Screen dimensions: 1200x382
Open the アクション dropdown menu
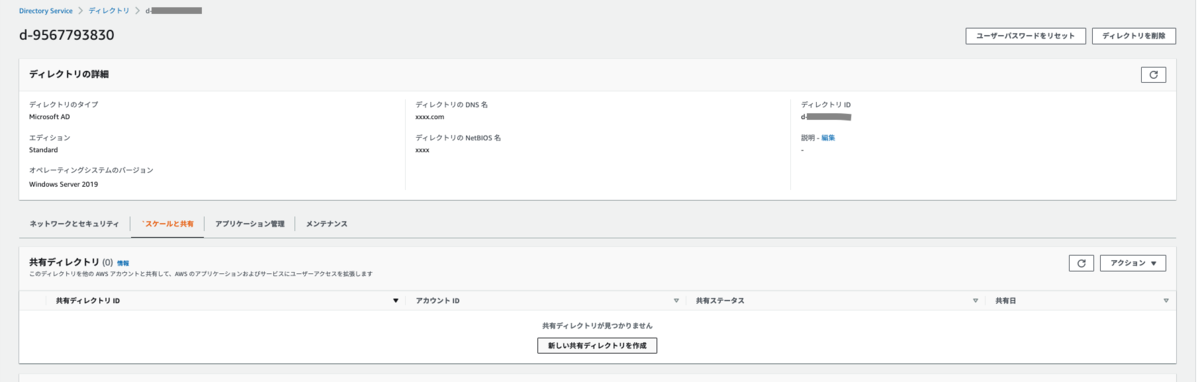click(x=1133, y=263)
